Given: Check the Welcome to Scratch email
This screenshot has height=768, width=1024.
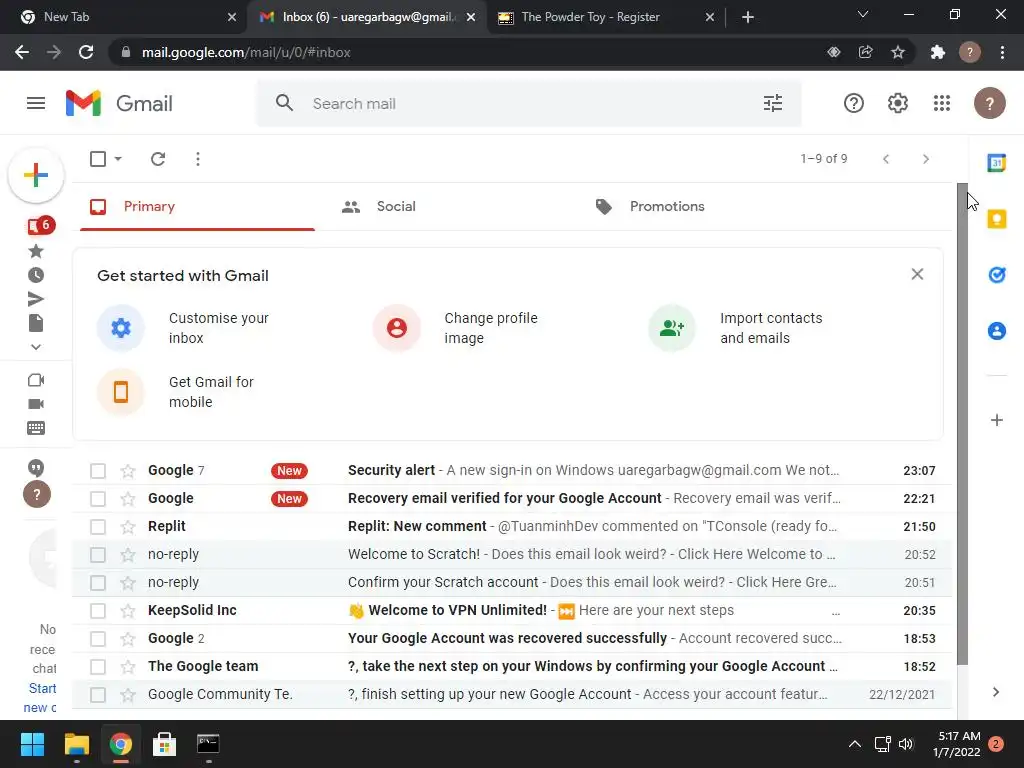Looking at the screenshot, I should pyautogui.click(x=98, y=555).
